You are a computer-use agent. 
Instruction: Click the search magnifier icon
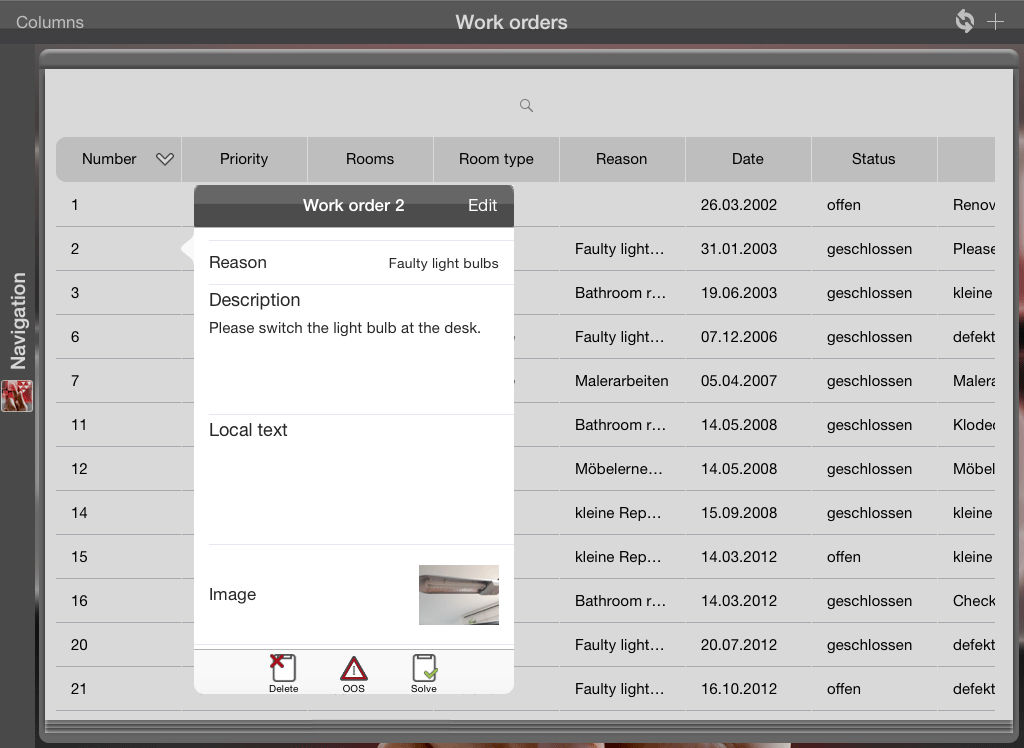526,105
